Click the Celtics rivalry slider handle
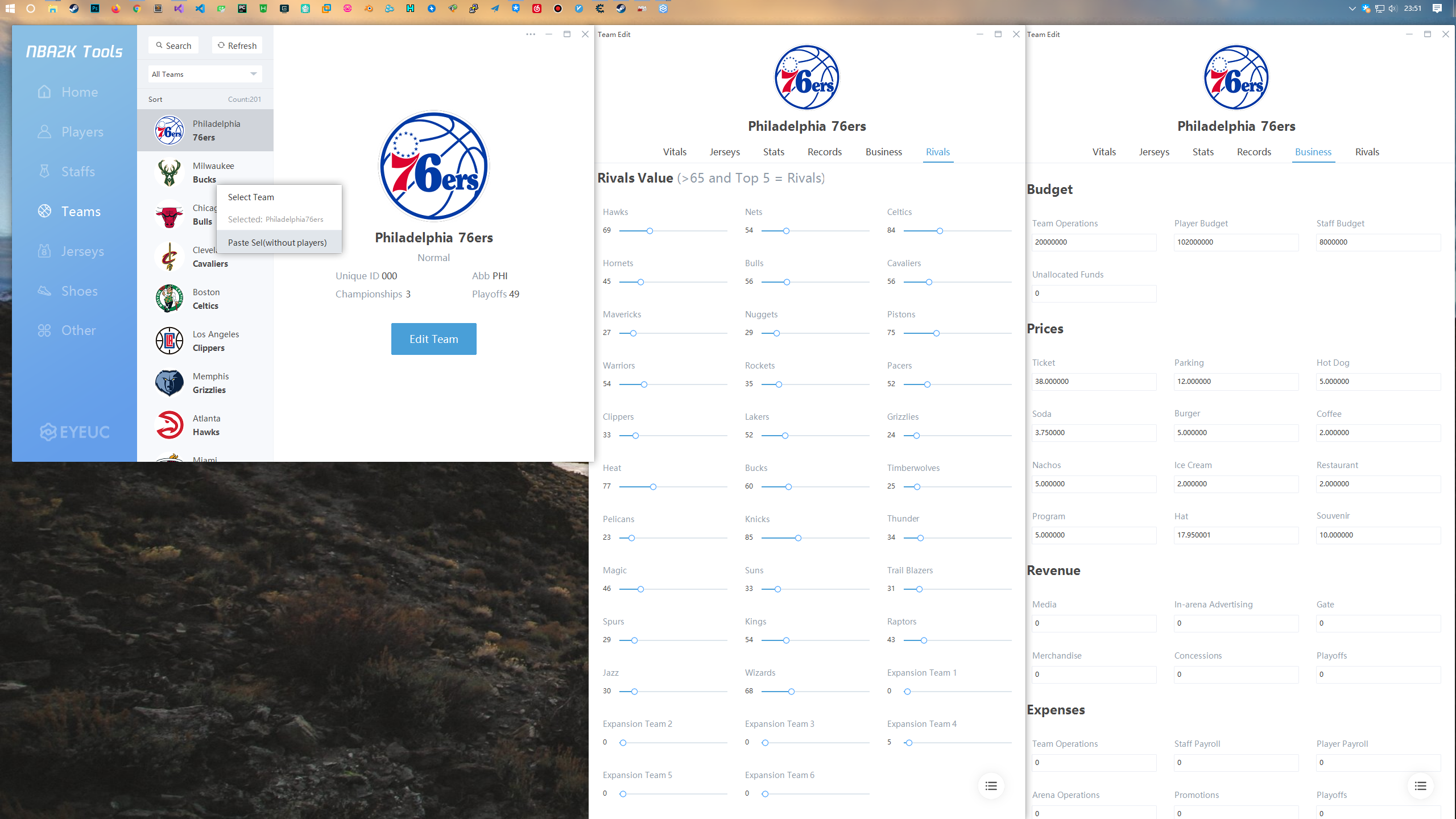This screenshot has height=819, width=1456. click(940, 231)
